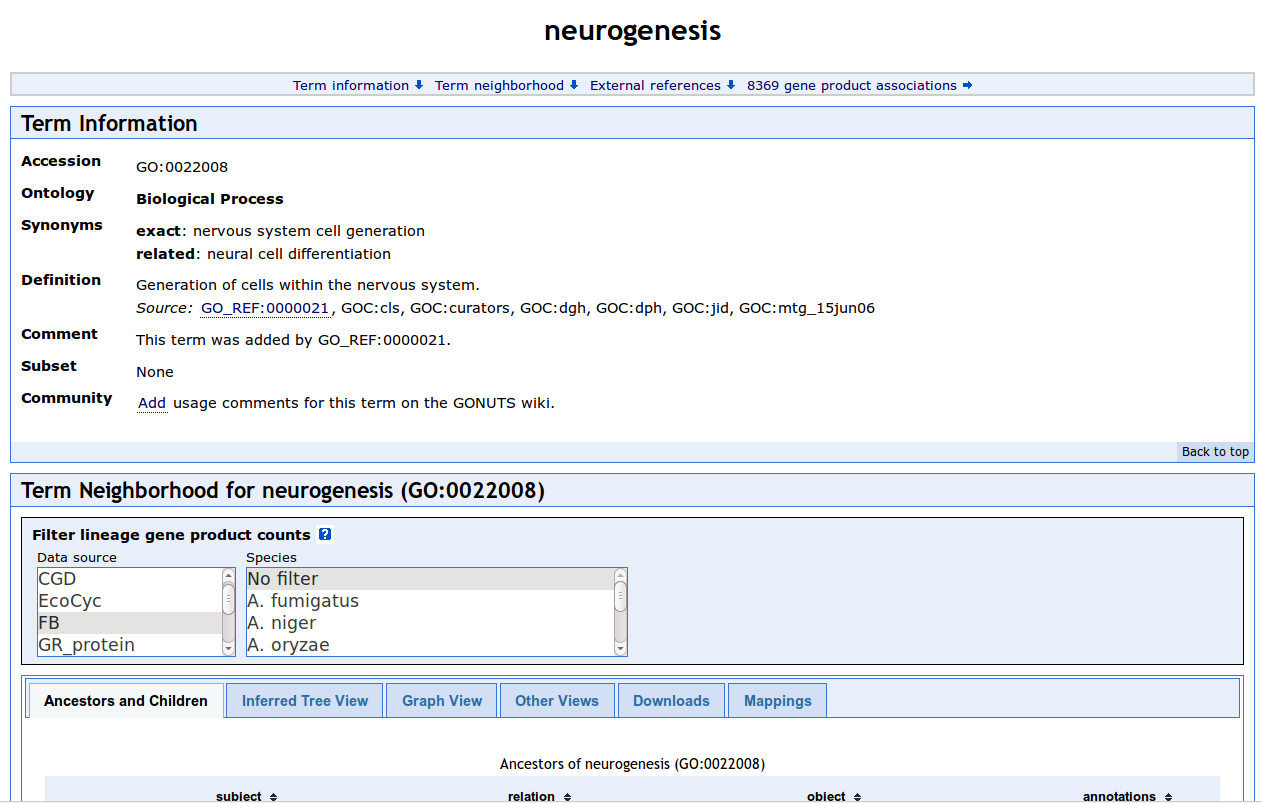
Task: Click the right arrow after gene product associations
Action: (x=967, y=86)
